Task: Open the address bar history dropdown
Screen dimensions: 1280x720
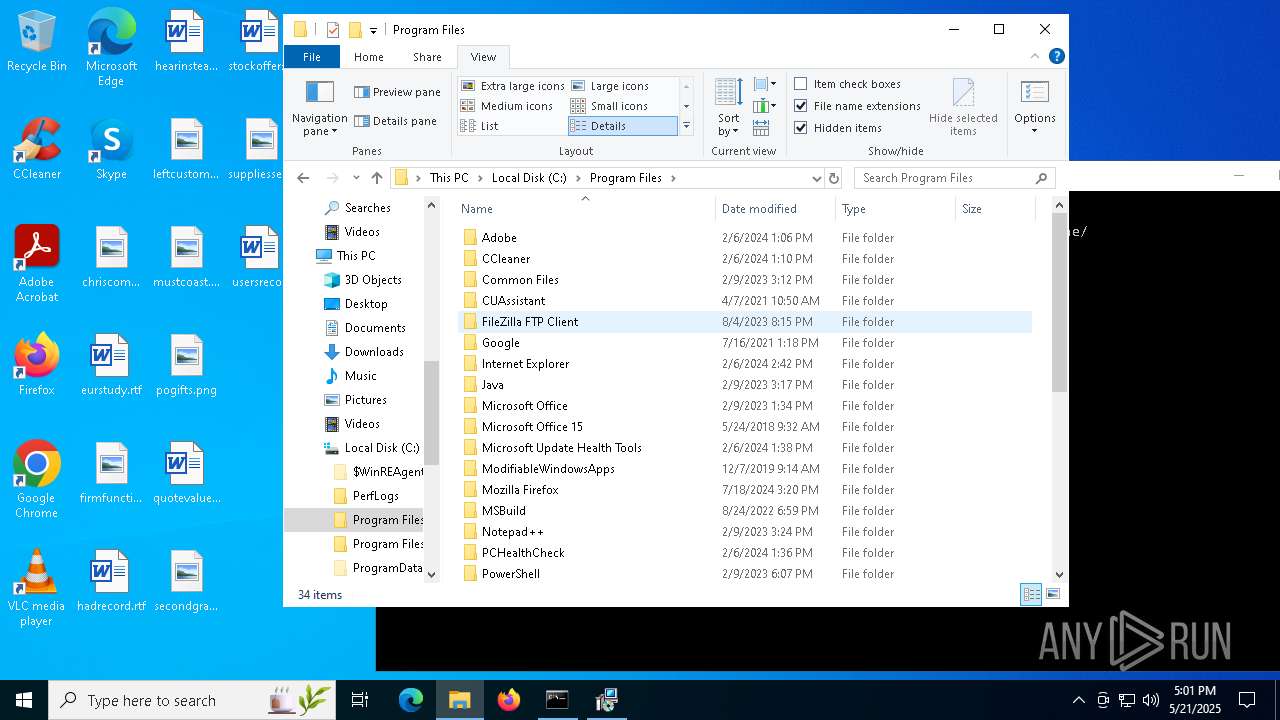Action: (817, 178)
